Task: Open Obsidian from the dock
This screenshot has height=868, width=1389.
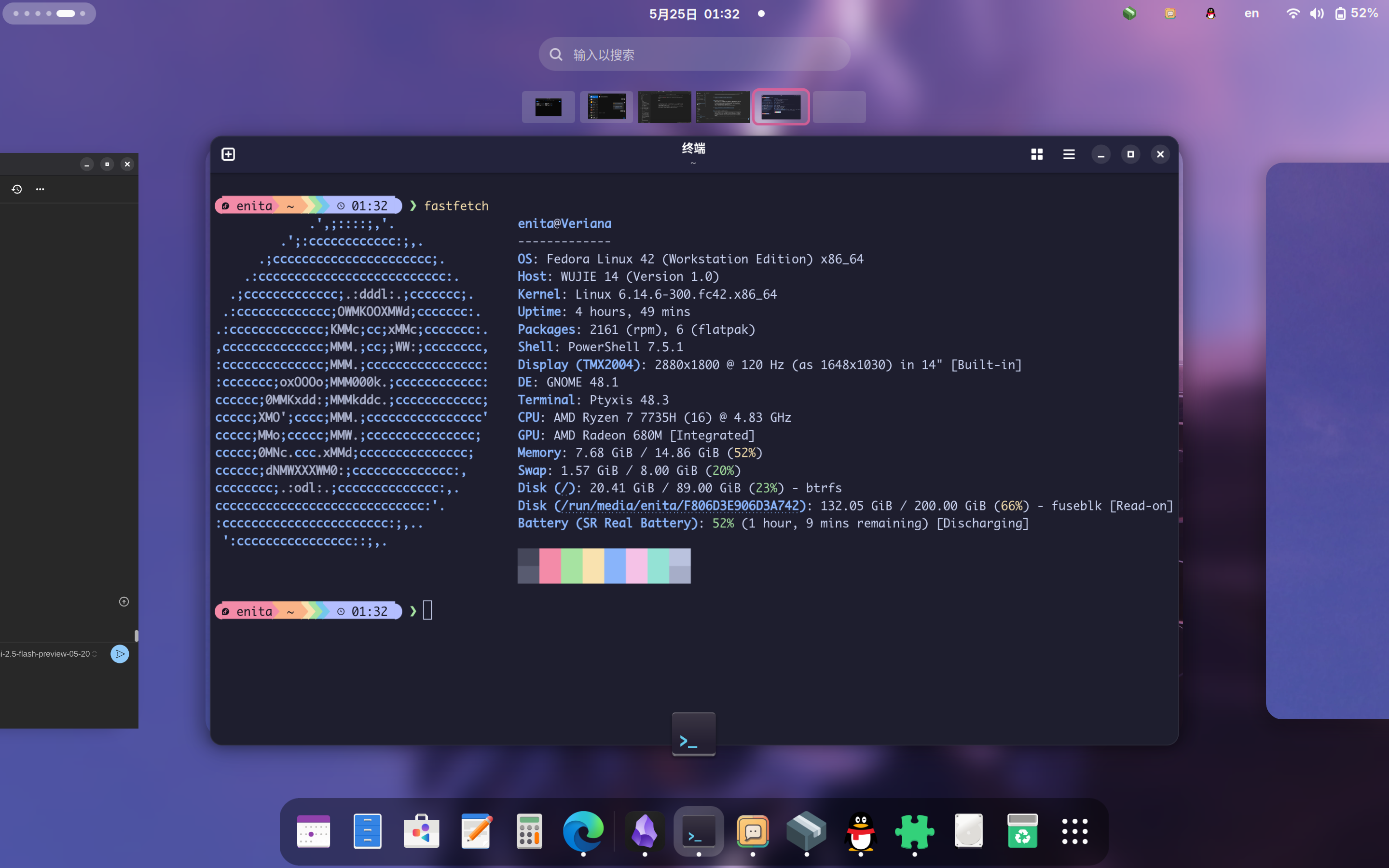Action: [x=644, y=831]
